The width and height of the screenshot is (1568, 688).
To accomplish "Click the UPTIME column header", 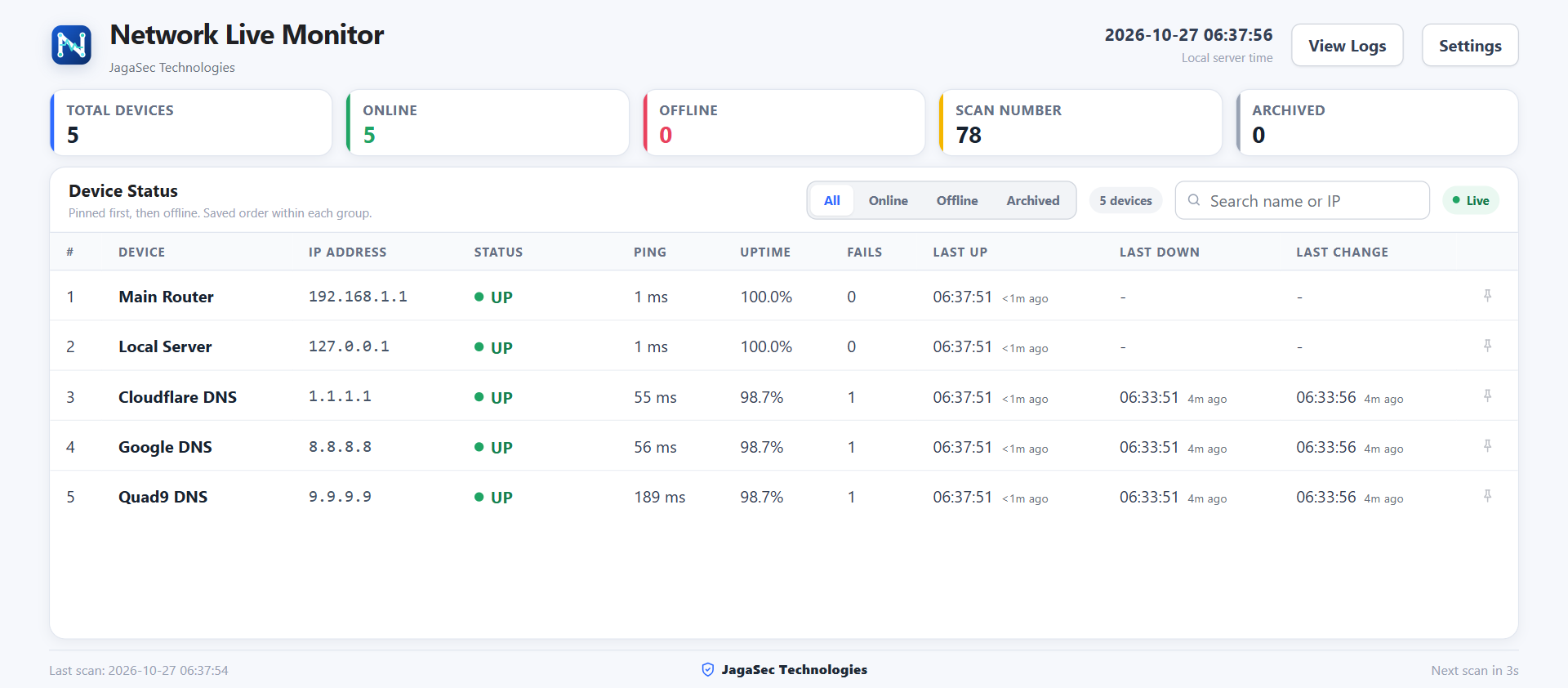I will point(765,252).
